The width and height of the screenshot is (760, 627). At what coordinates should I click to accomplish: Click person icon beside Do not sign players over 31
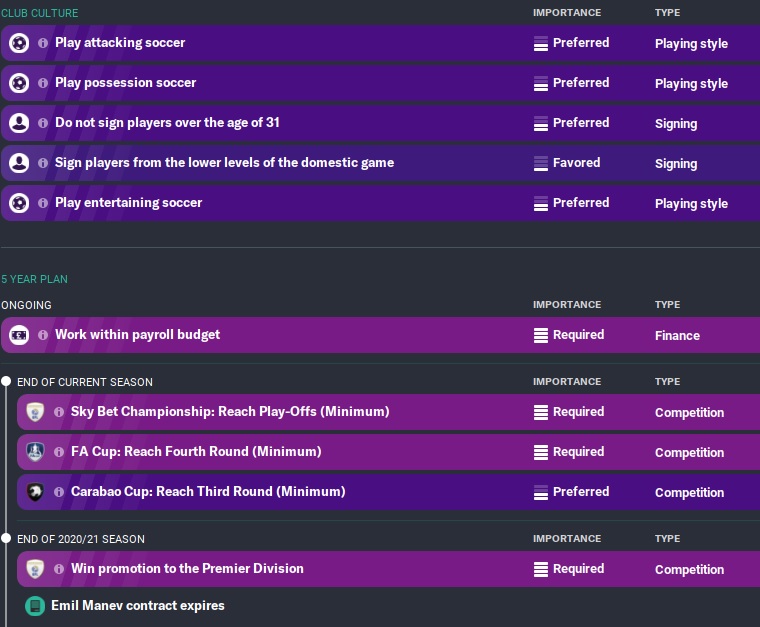(x=19, y=123)
